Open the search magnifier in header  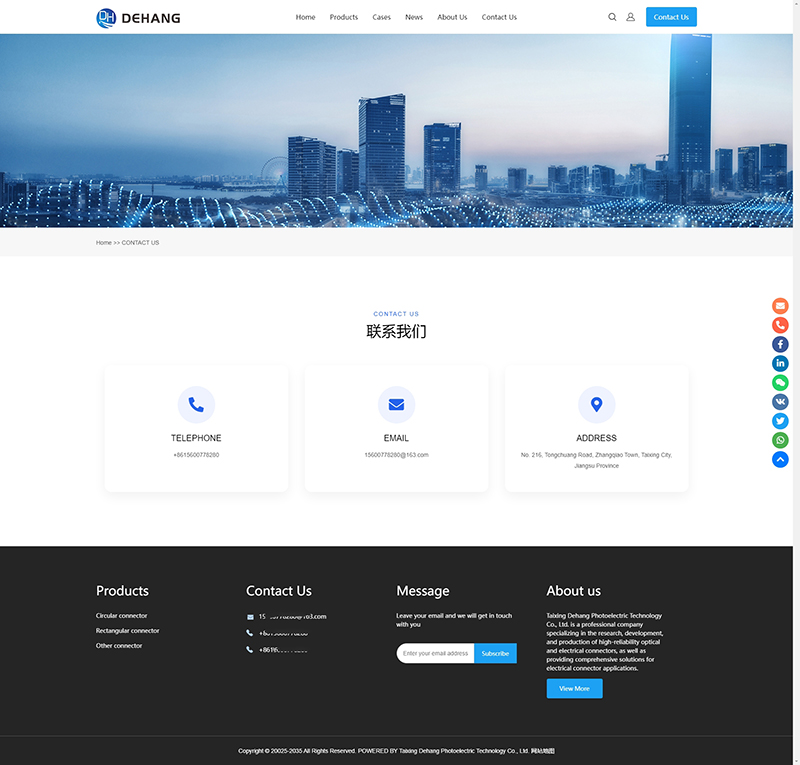pos(612,17)
